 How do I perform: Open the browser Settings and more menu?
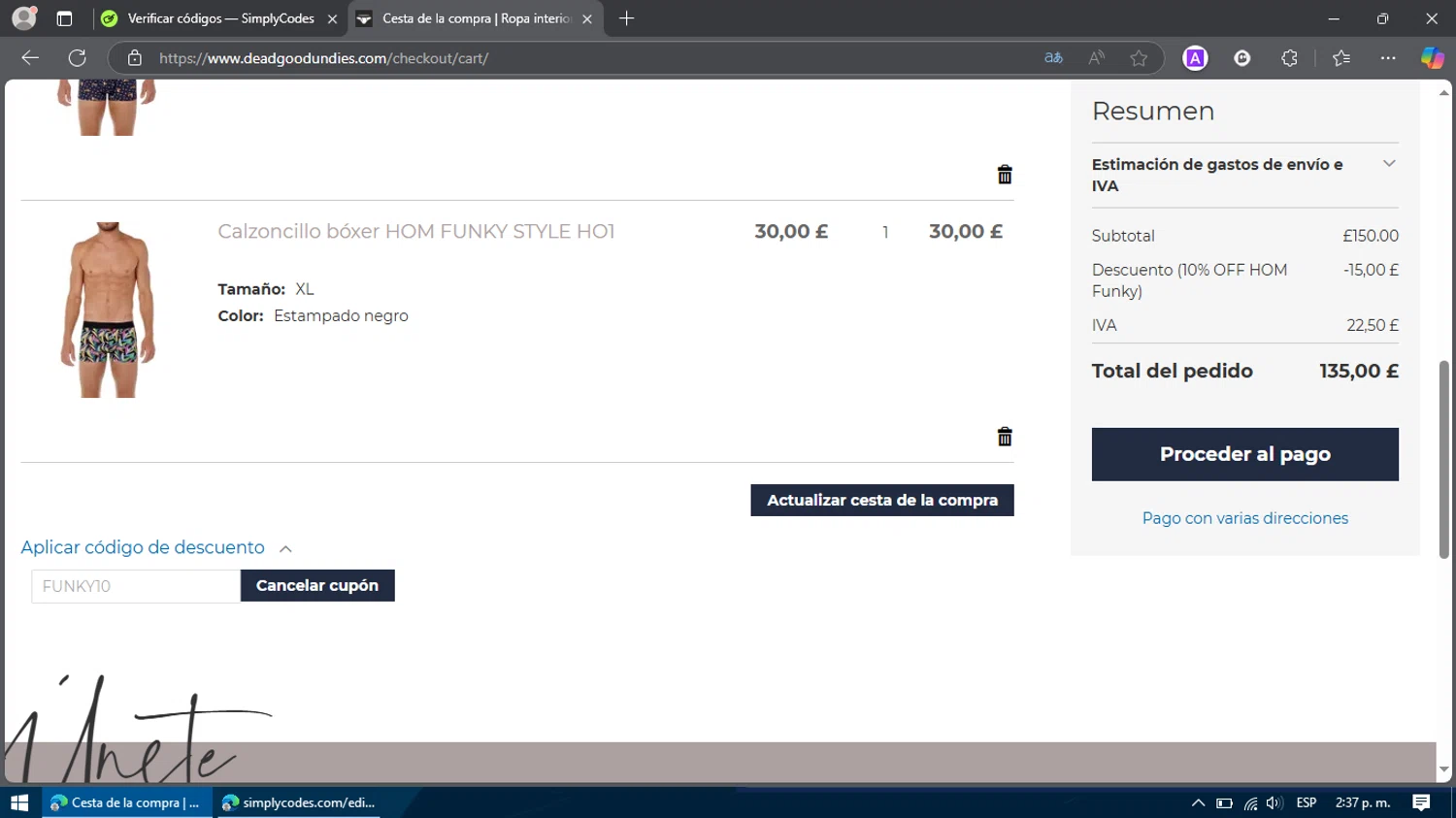[1388, 58]
